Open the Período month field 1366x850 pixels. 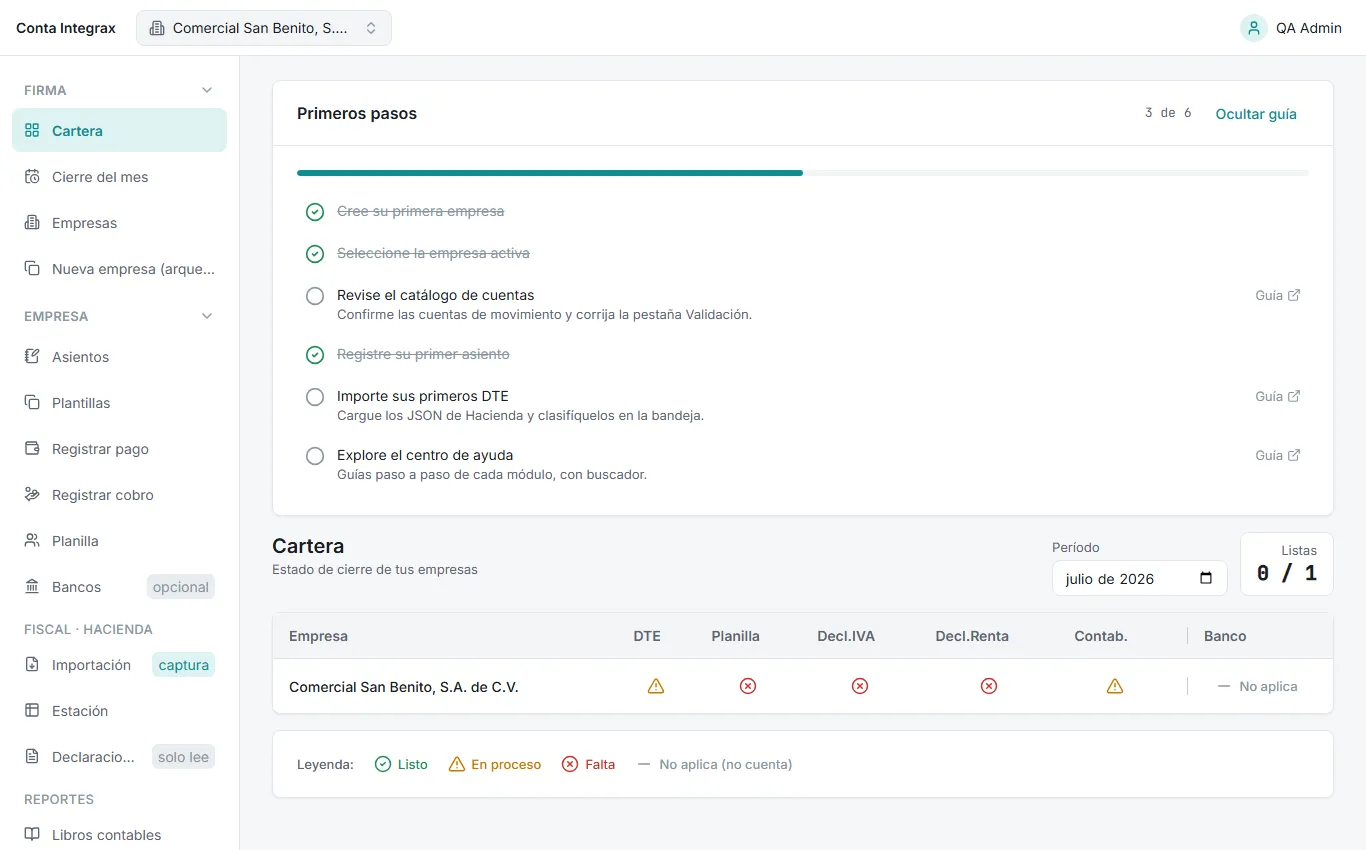click(x=1140, y=578)
